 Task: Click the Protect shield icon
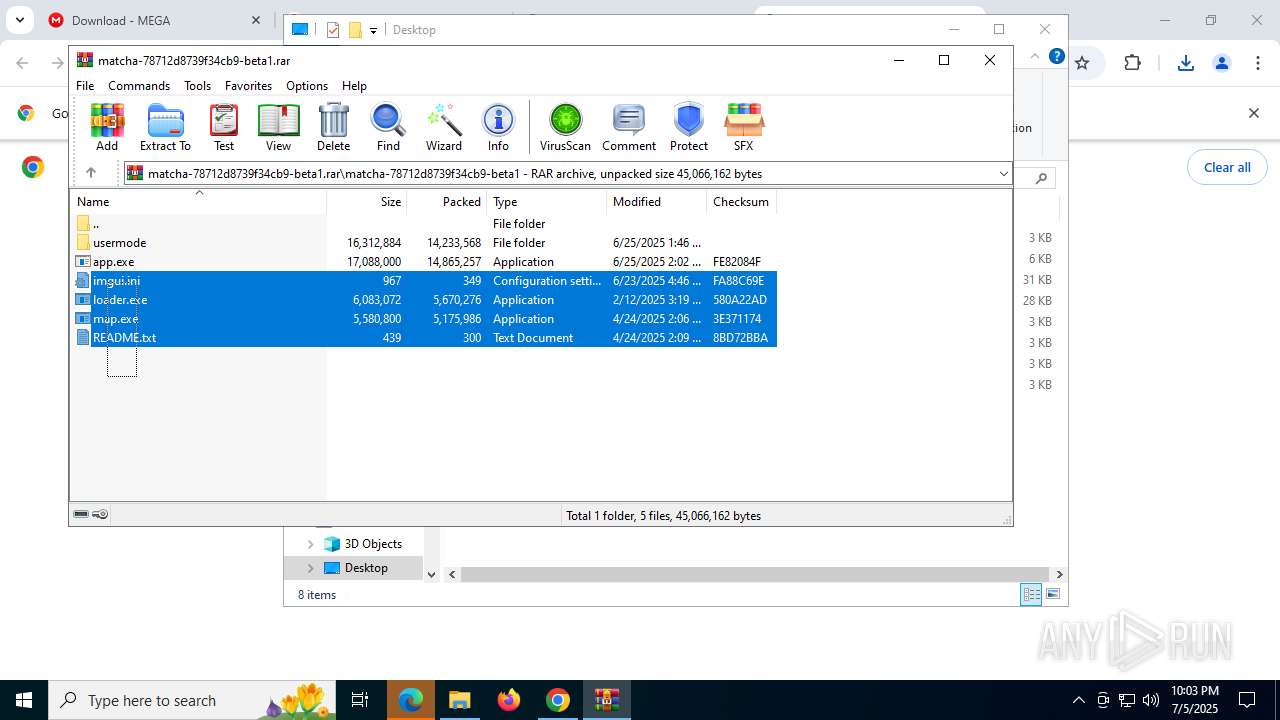click(x=689, y=127)
